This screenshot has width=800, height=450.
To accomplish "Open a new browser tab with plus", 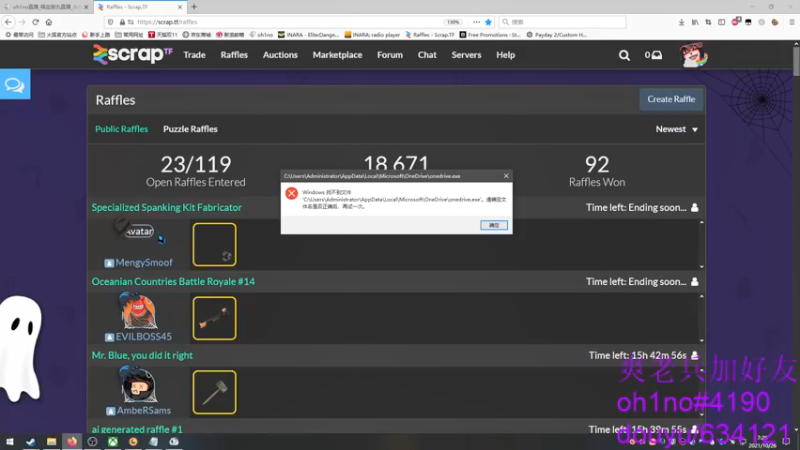I will 194,7.
